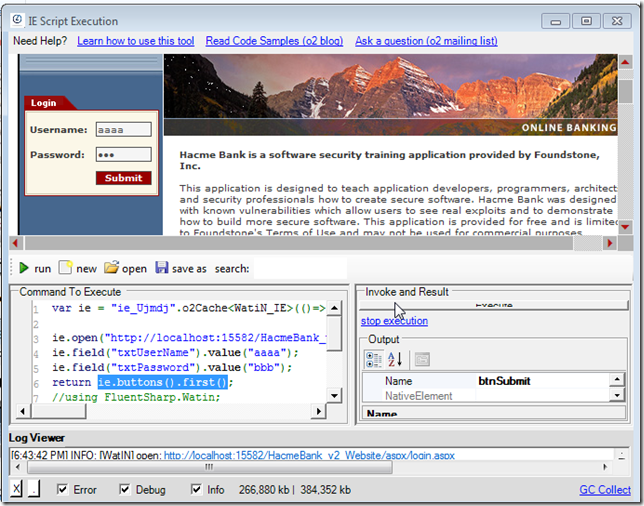Click the browser horizontal scrollbar thumb
Image resolution: width=644 pixels, height=506 pixels.
tap(299, 243)
